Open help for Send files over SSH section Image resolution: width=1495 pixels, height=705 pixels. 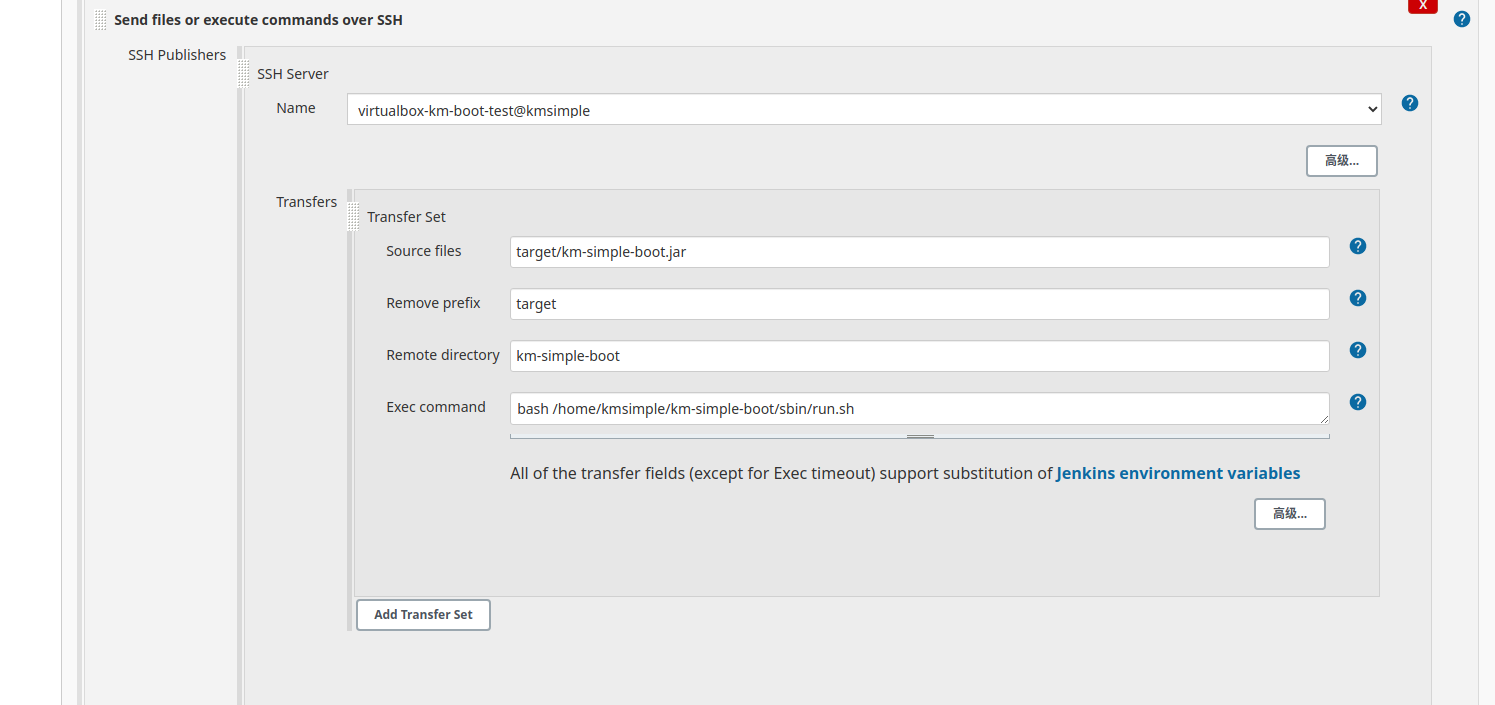coord(1462,19)
